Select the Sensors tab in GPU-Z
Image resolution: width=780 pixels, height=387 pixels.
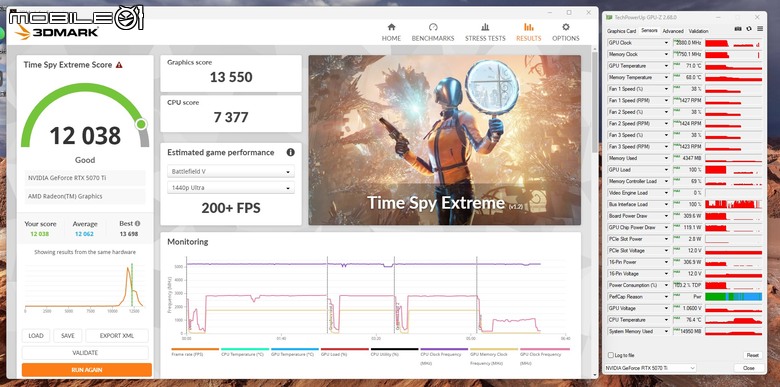click(x=649, y=31)
